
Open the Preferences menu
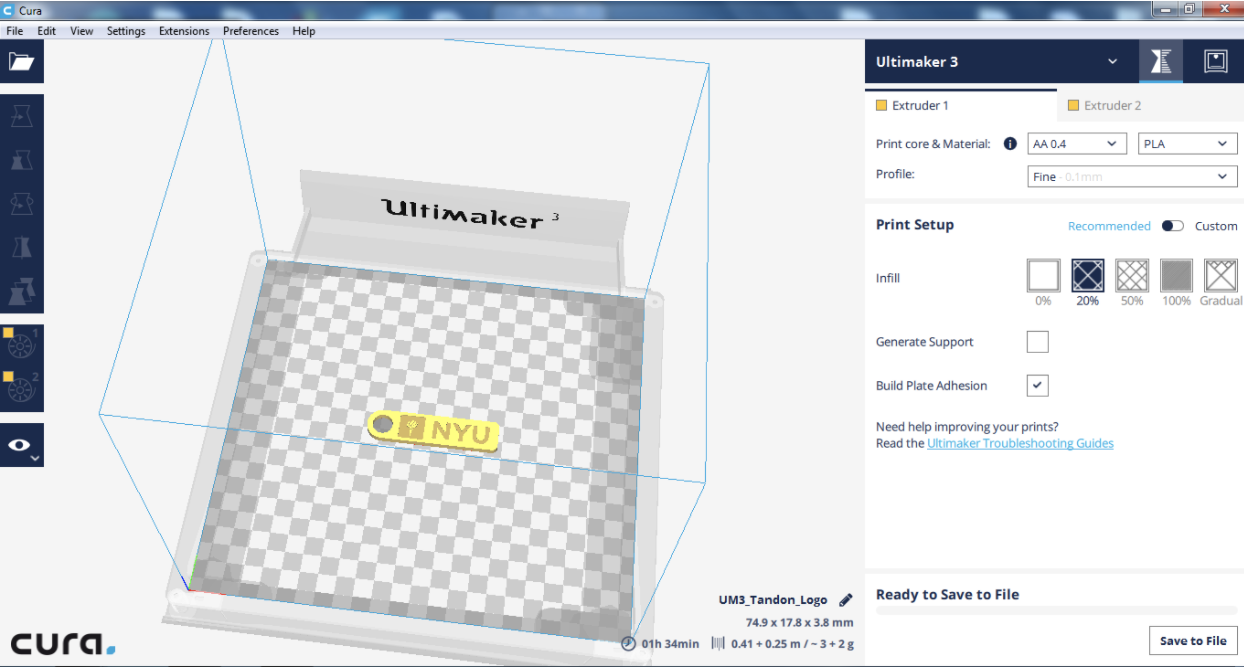[x=251, y=31]
